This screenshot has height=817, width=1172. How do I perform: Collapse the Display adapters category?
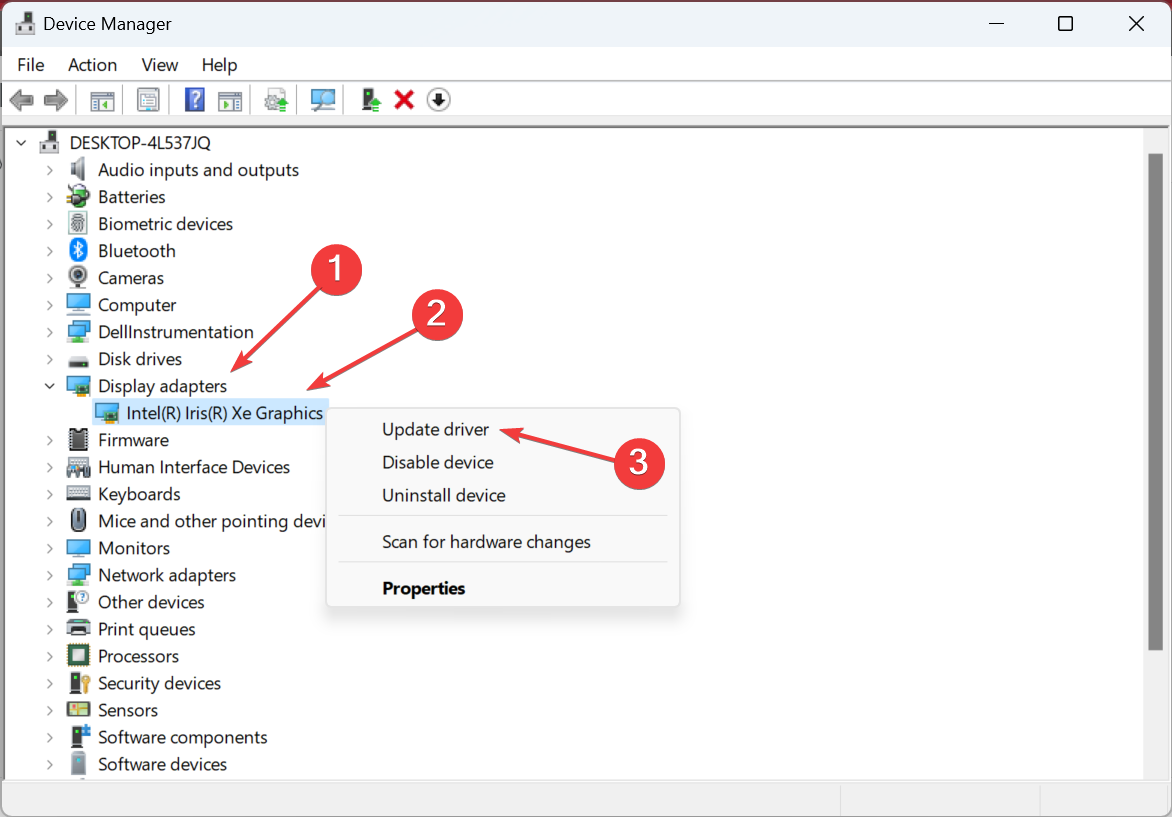pos(49,386)
